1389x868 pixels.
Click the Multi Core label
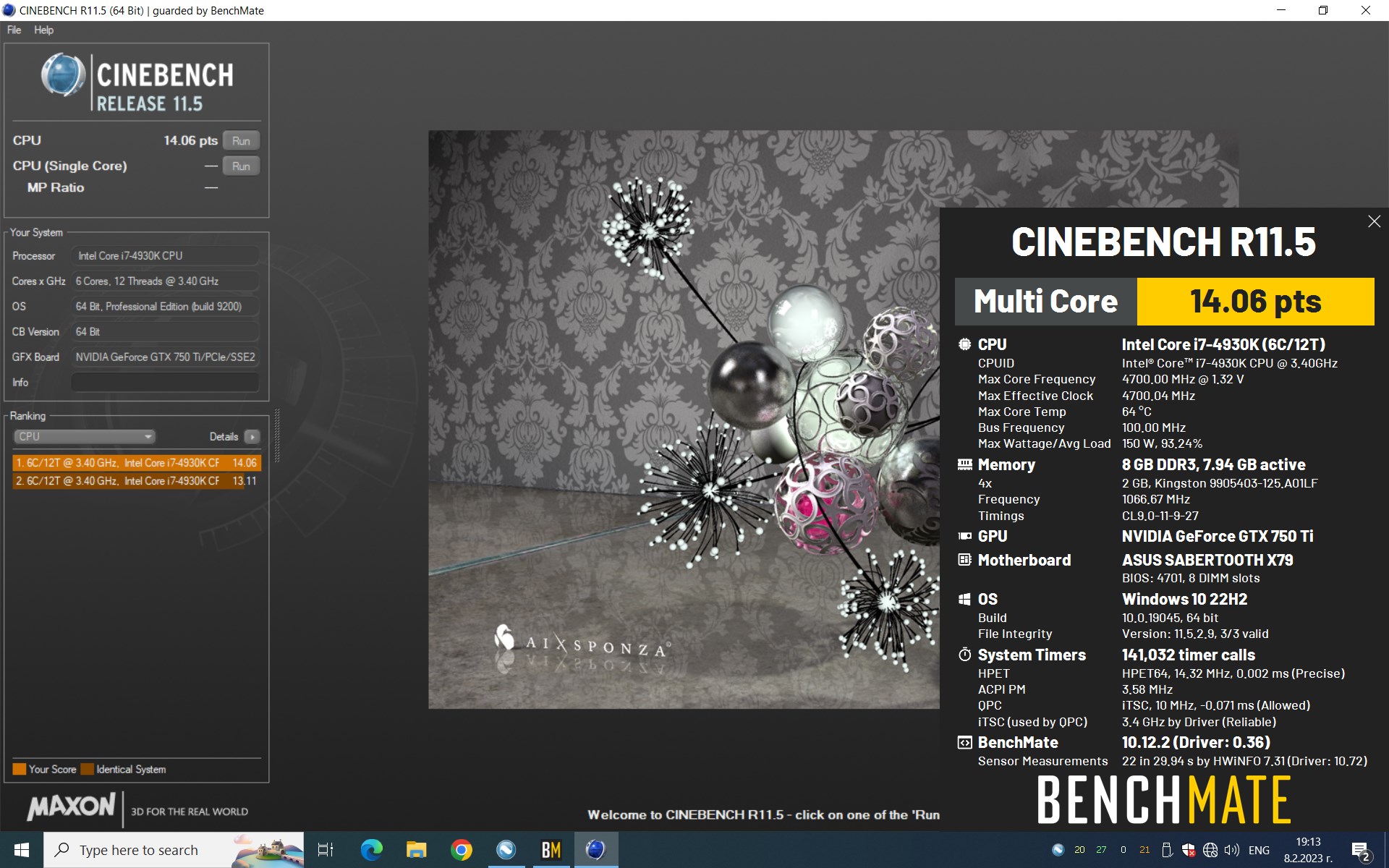[1045, 302]
